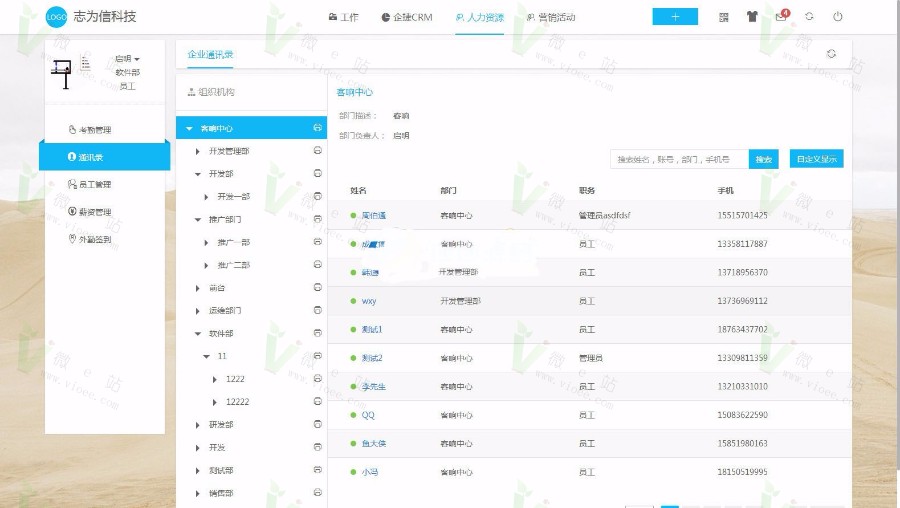The image size is (900, 508).
Task: Click the blue 搜索 button
Action: 763,159
